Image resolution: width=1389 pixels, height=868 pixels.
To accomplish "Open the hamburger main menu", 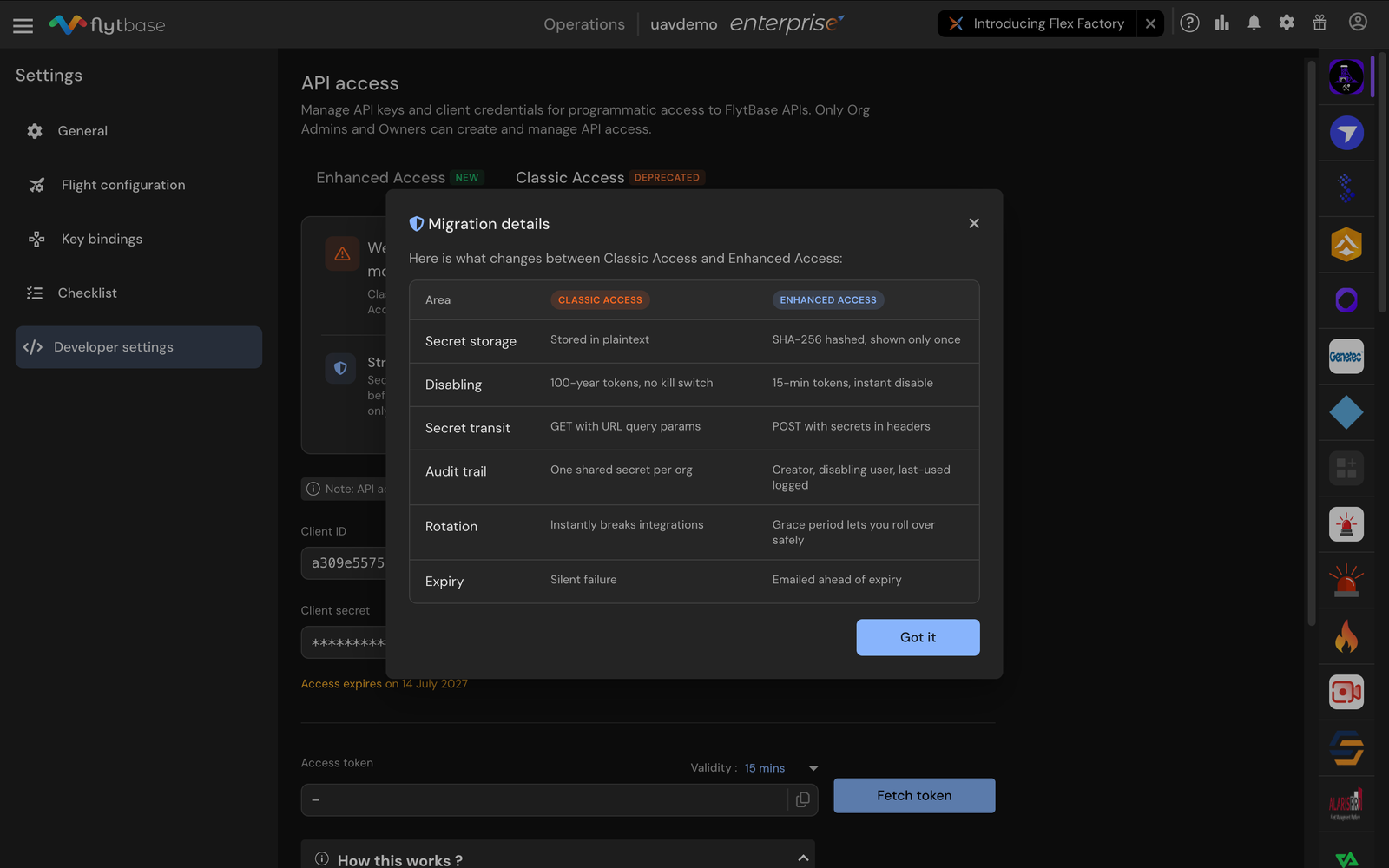I will pos(23,25).
